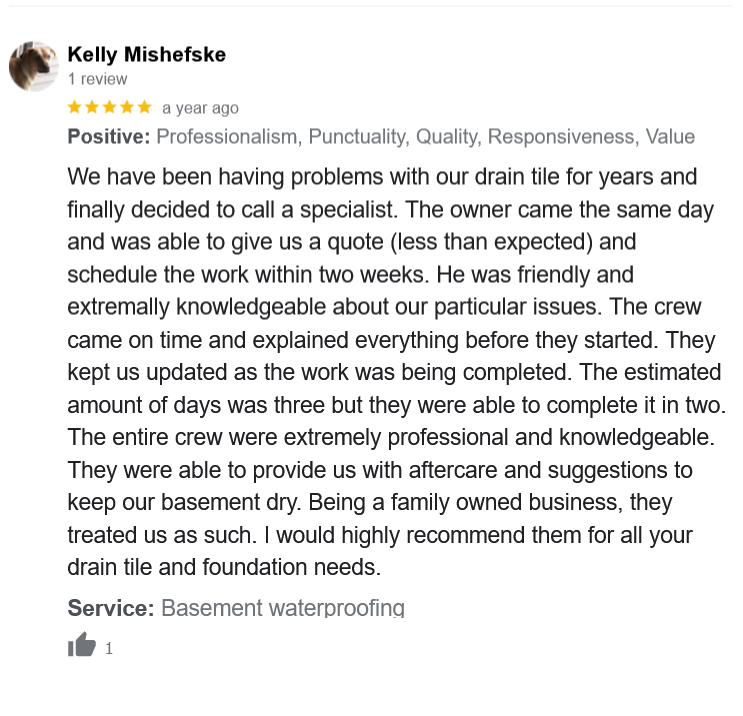Click the "Service:" label

110,607
